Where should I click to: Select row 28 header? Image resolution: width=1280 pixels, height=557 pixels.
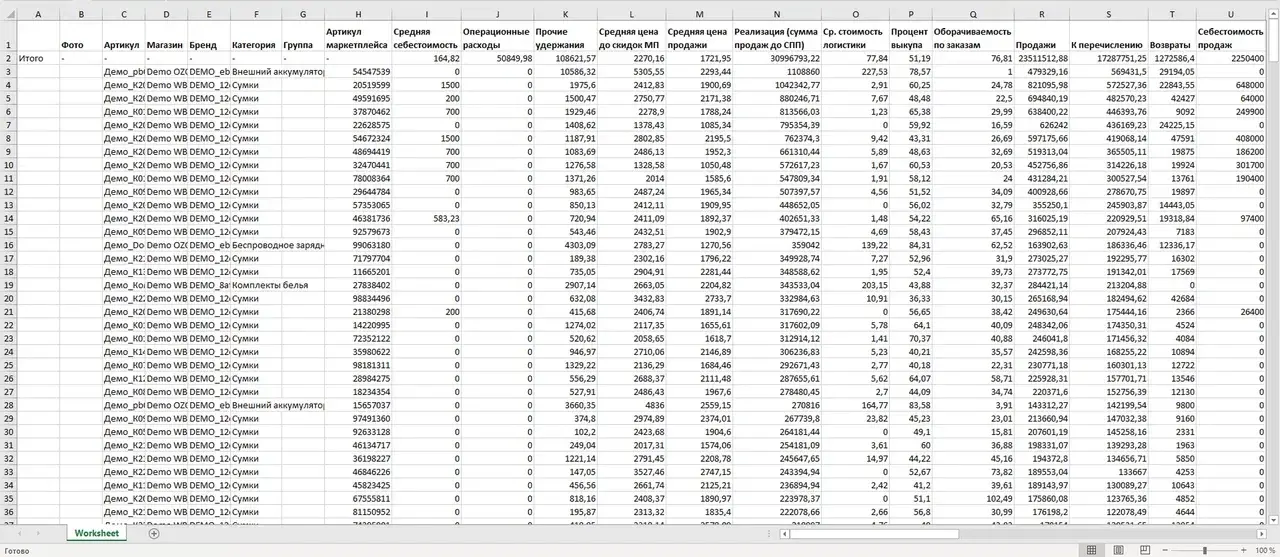[x=8, y=405]
